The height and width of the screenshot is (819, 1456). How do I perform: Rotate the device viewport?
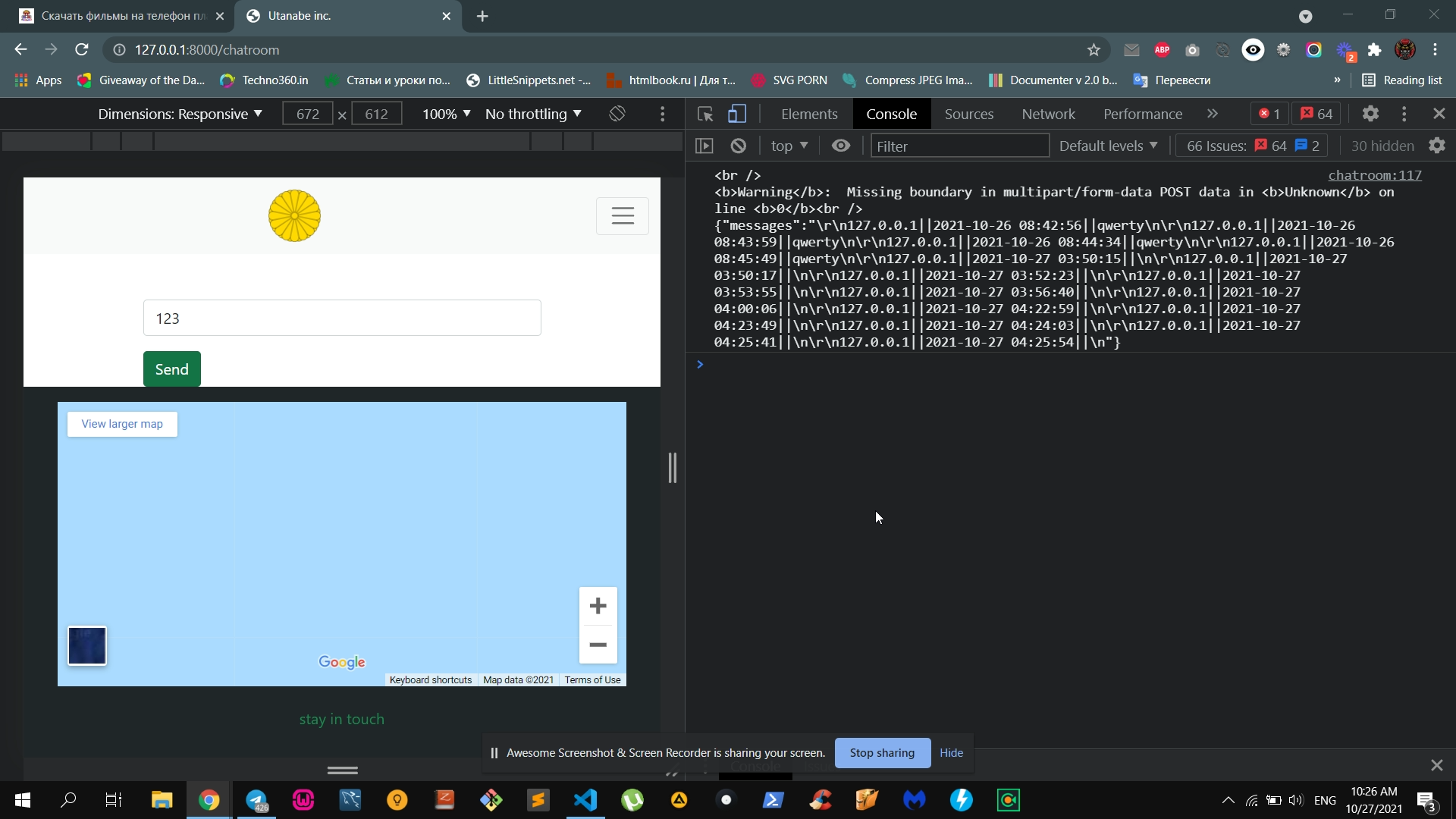point(617,114)
